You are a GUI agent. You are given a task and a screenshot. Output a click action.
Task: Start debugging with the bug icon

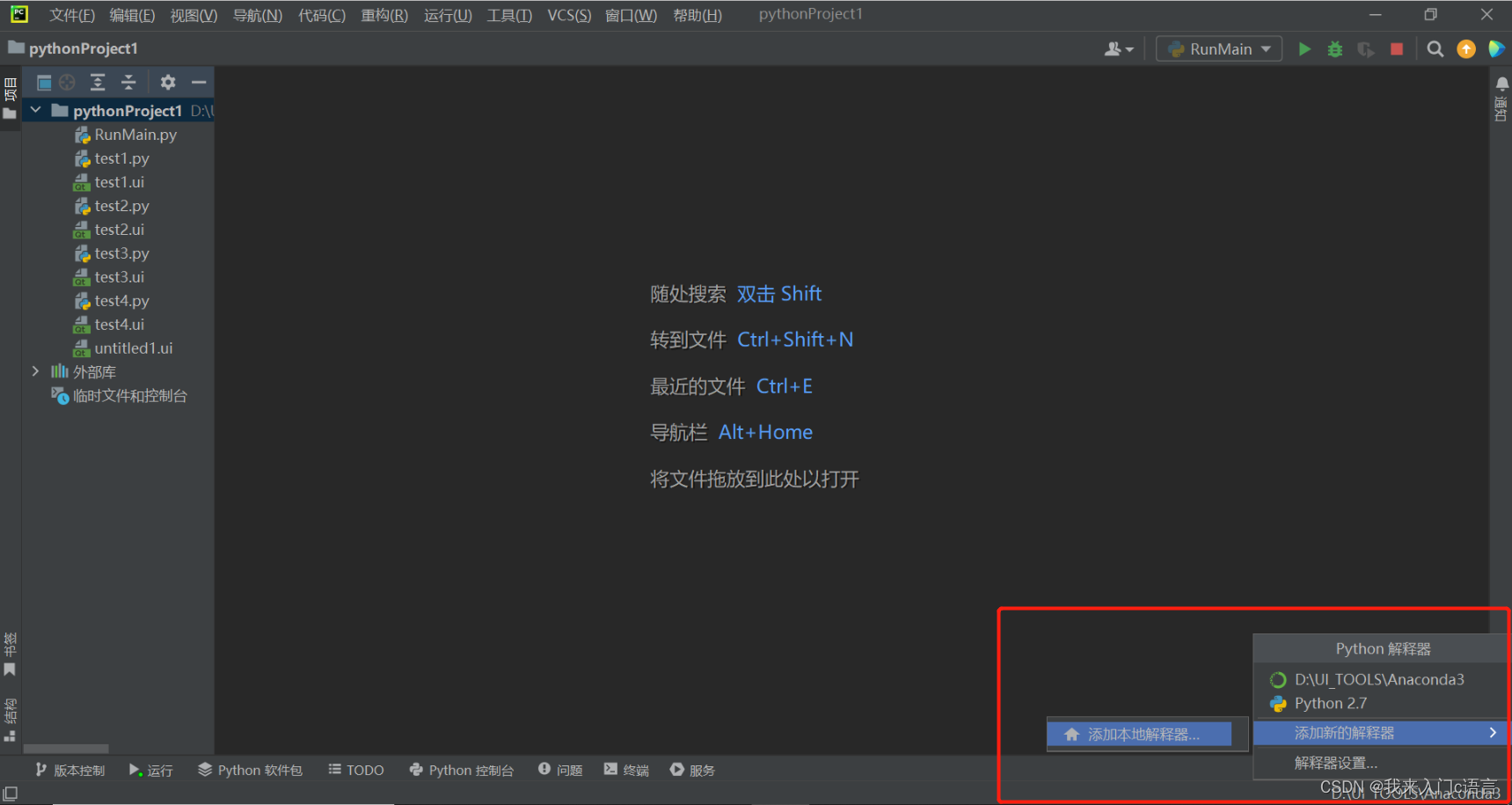[1335, 49]
